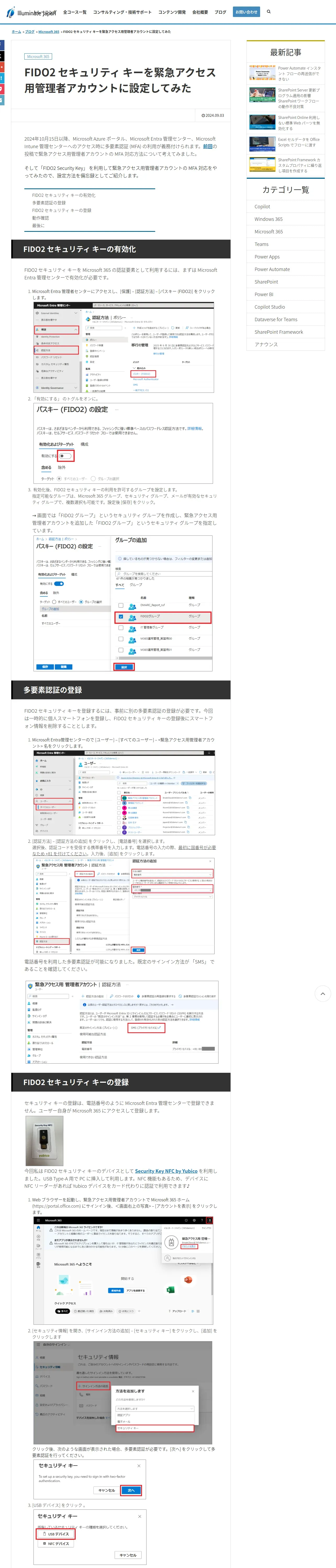Select Copilot category

[x=285, y=207]
